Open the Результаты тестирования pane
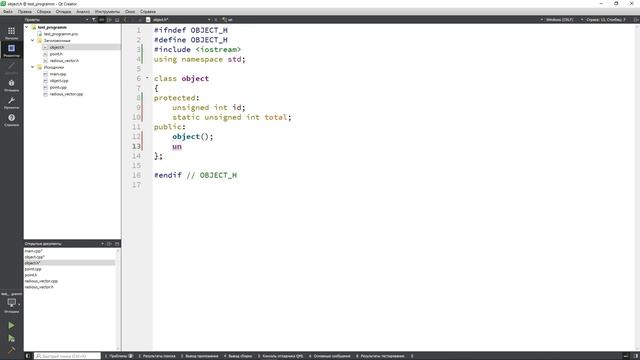640x360 pixels. tap(380, 356)
